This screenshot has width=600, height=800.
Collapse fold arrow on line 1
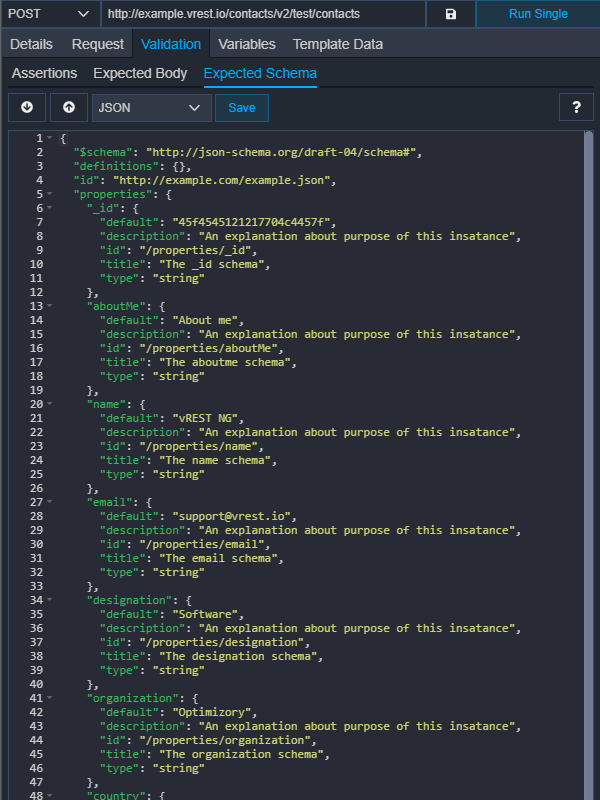click(49, 138)
